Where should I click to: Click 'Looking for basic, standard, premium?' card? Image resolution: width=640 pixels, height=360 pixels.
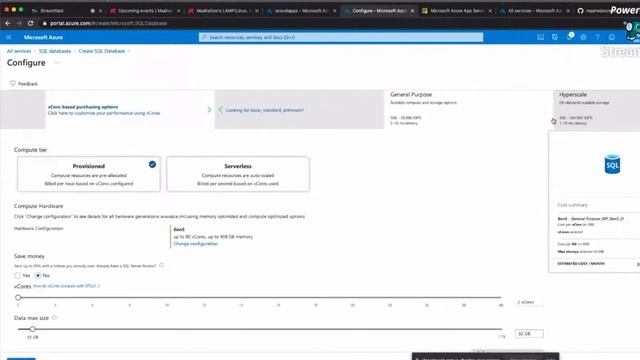coord(299,109)
